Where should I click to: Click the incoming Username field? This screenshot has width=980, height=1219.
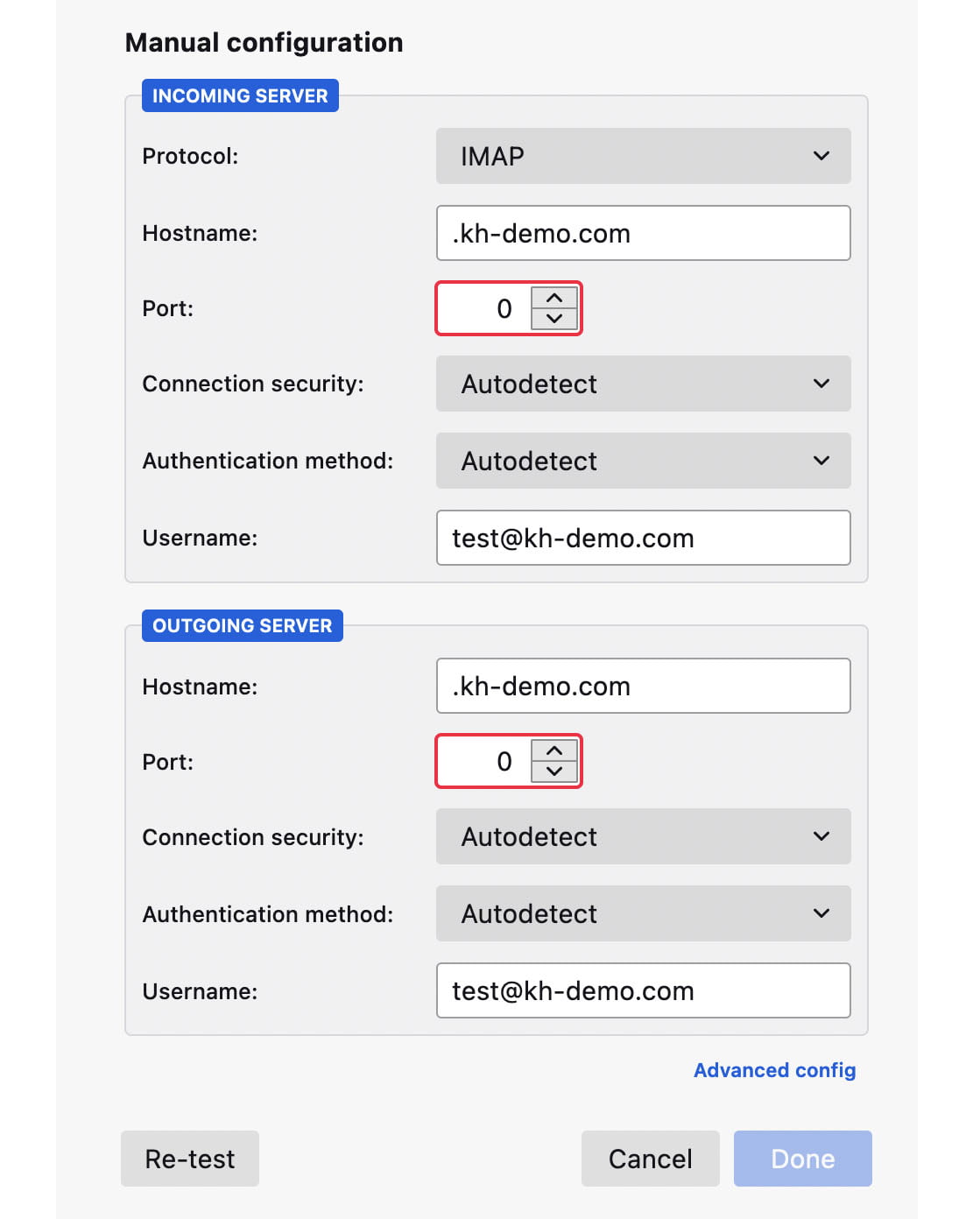click(x=643, y=538)
